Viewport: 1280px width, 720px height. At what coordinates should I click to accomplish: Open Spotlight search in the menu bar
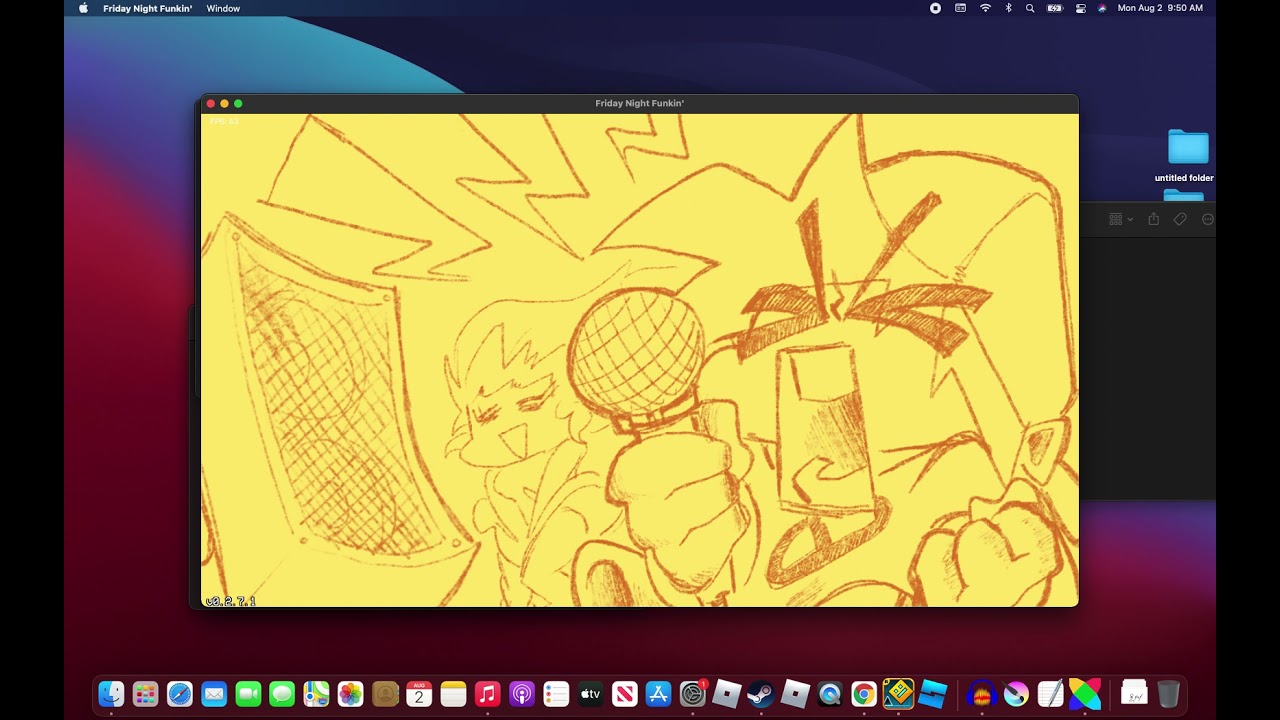[x=1030, y=8]
